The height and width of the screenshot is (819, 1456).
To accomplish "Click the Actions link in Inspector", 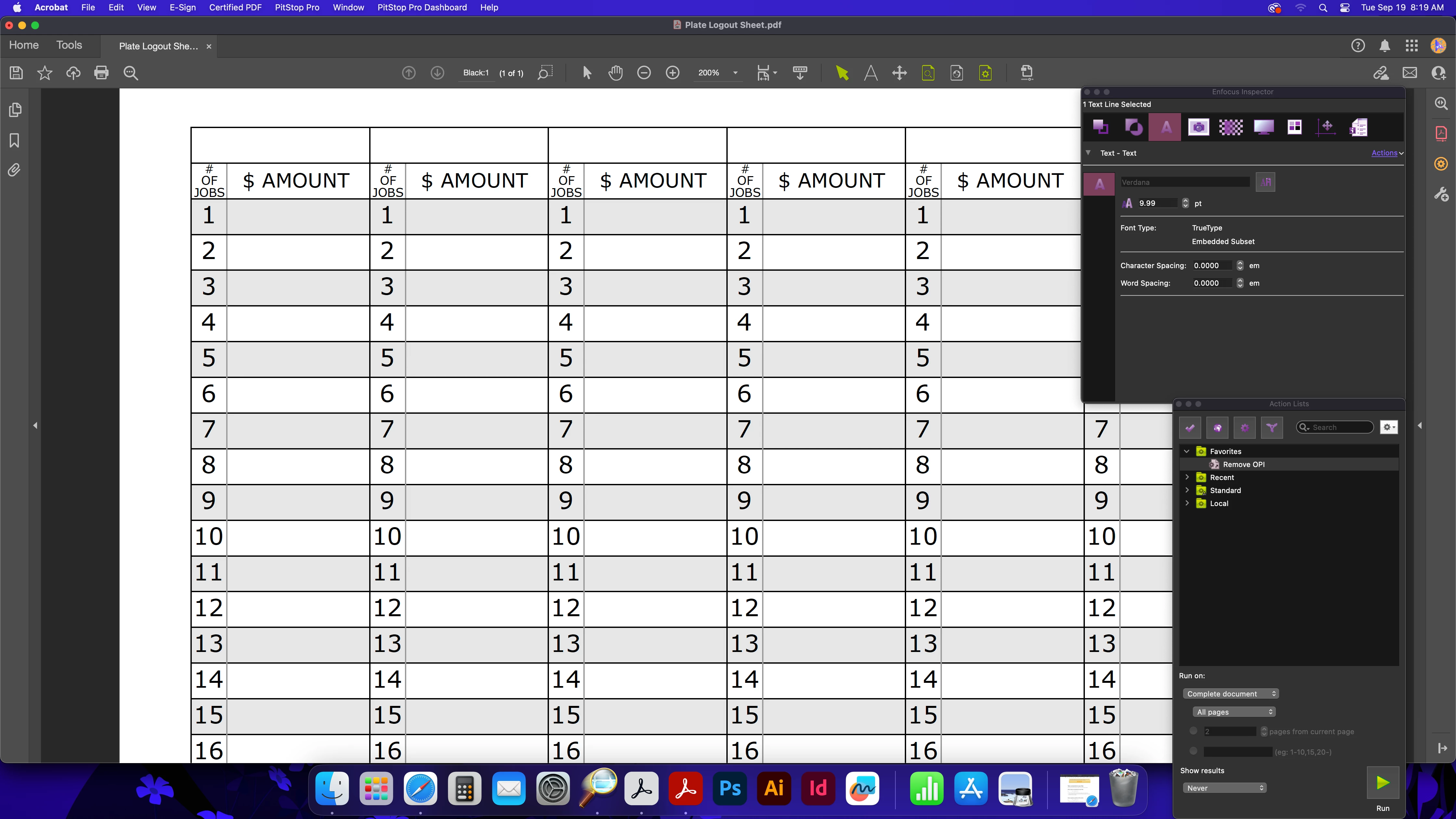I will (x=1384, y=153).
